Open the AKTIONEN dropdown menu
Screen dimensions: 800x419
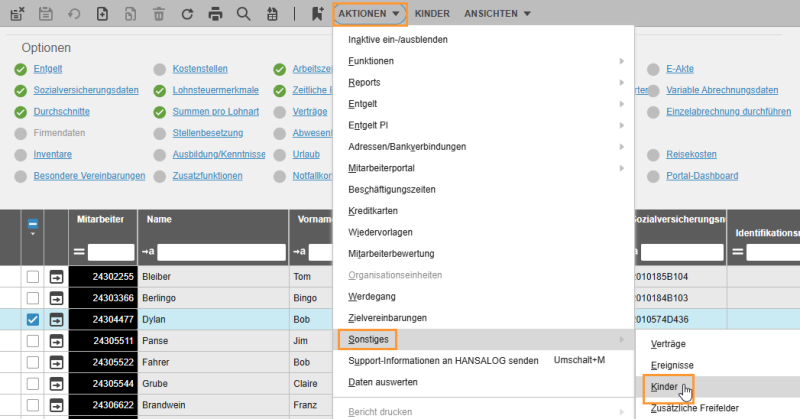(x=370, y=14)
